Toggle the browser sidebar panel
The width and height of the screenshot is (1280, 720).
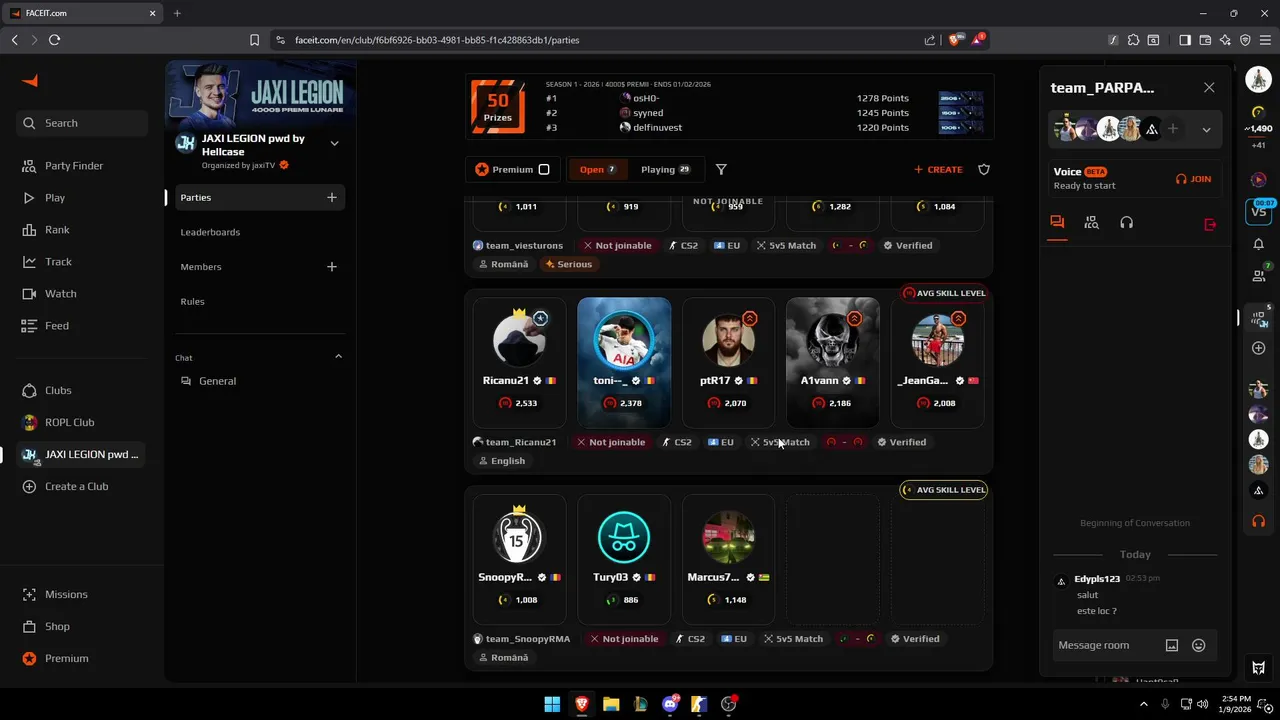(1185, 40)
